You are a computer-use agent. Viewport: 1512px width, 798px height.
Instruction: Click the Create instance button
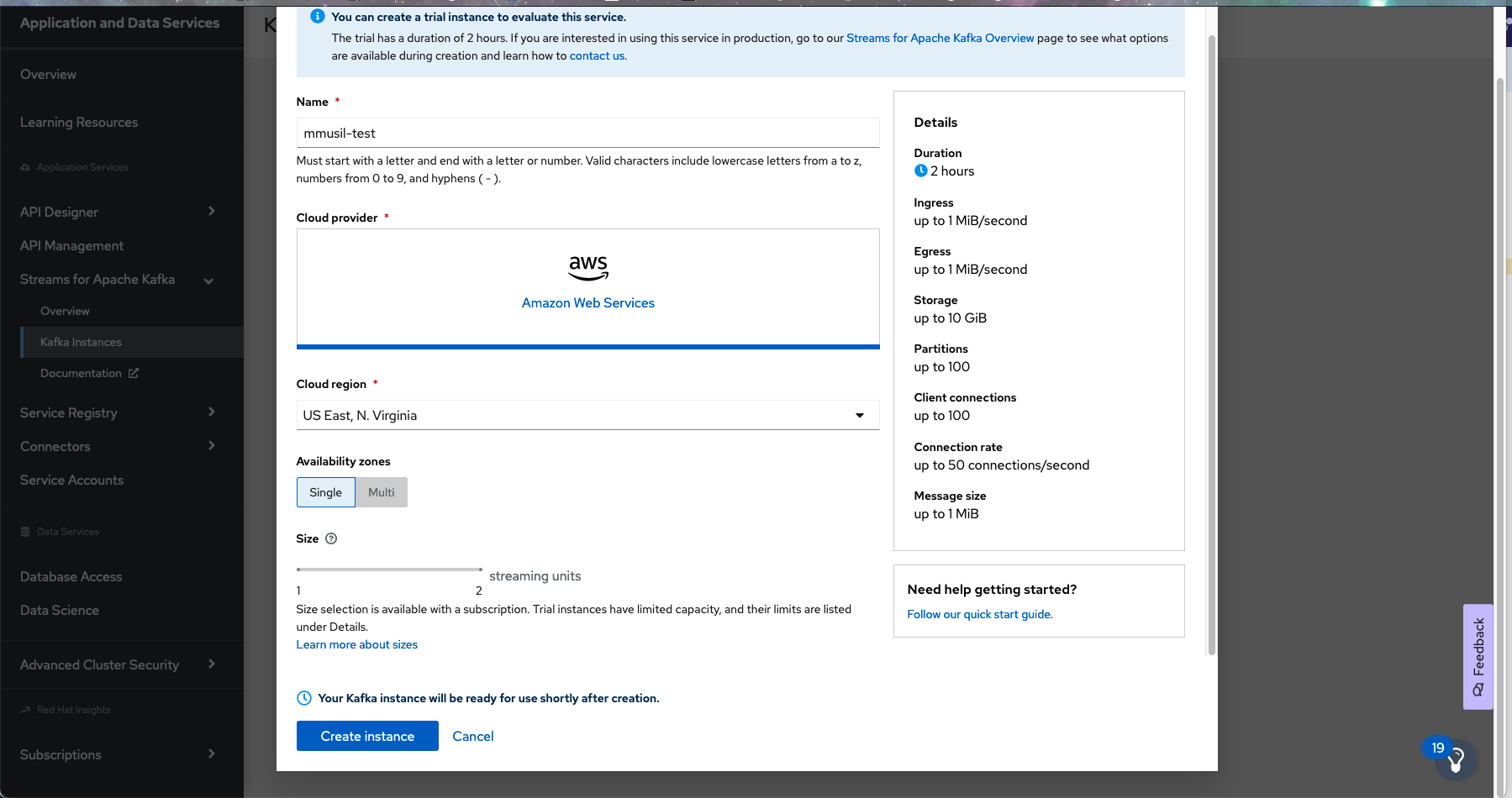[367, 736]
